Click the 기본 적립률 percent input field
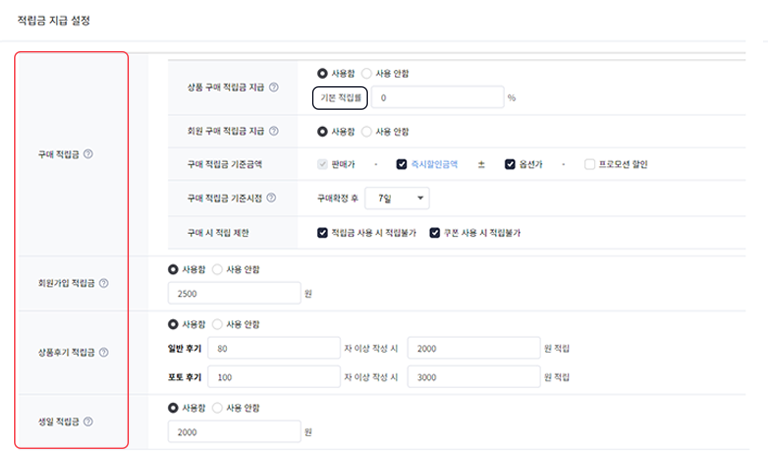Screen dimensions: 768x460 click(437, 97)
